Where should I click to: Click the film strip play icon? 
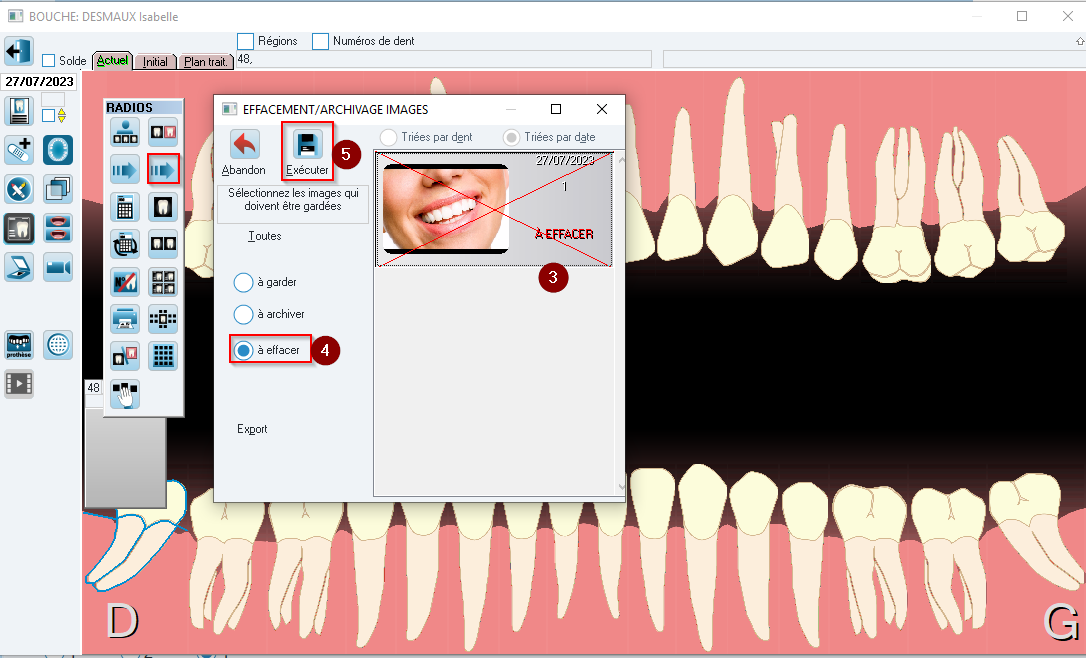click(x=19, y=384)
